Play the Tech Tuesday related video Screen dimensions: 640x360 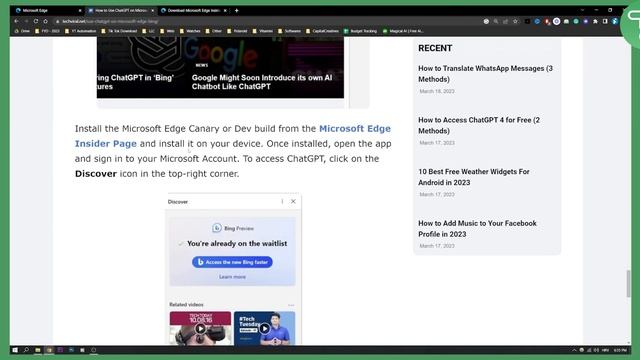coord(264,328)
